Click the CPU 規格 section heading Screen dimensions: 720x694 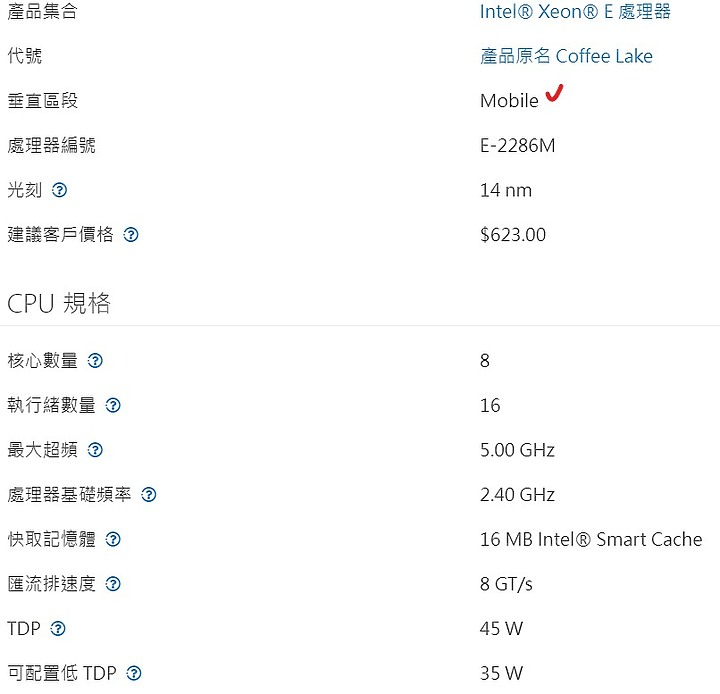click(59, 303)
